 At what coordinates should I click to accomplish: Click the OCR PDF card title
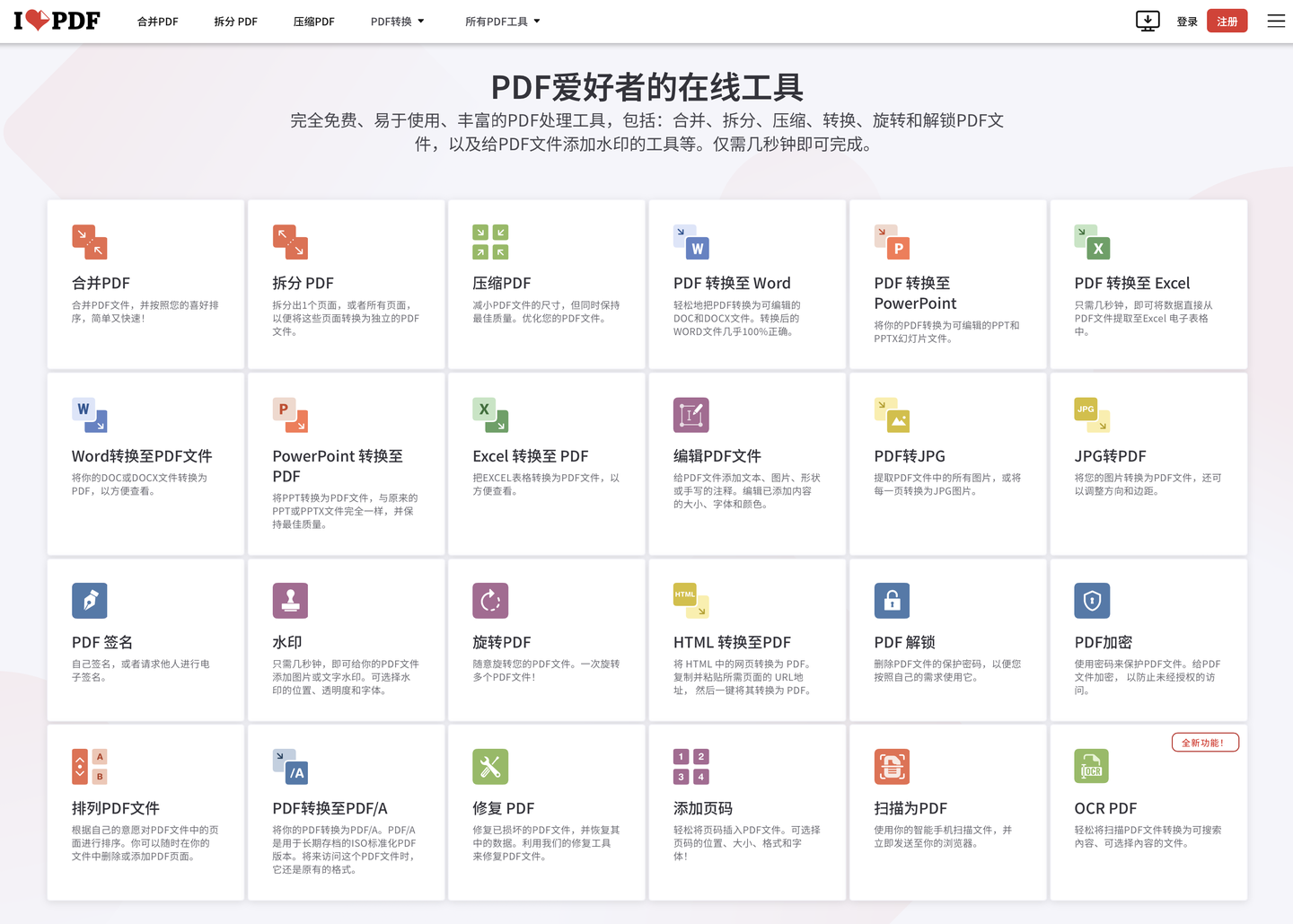(x=1105, y=808)
